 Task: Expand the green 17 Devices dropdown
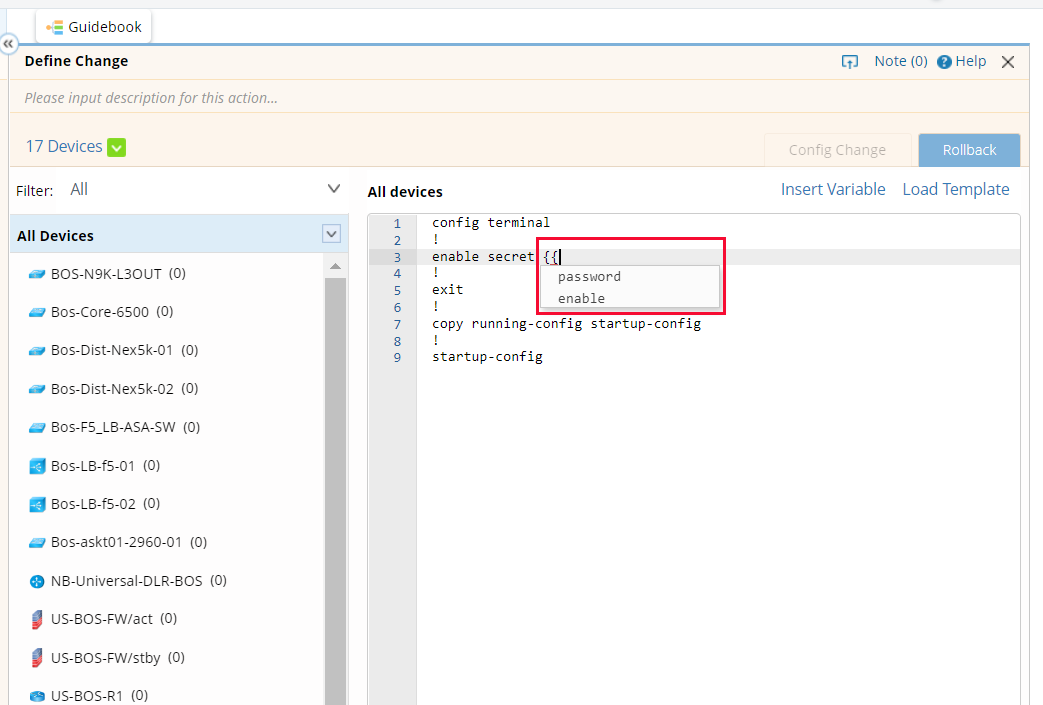click(x=117, y=146)
